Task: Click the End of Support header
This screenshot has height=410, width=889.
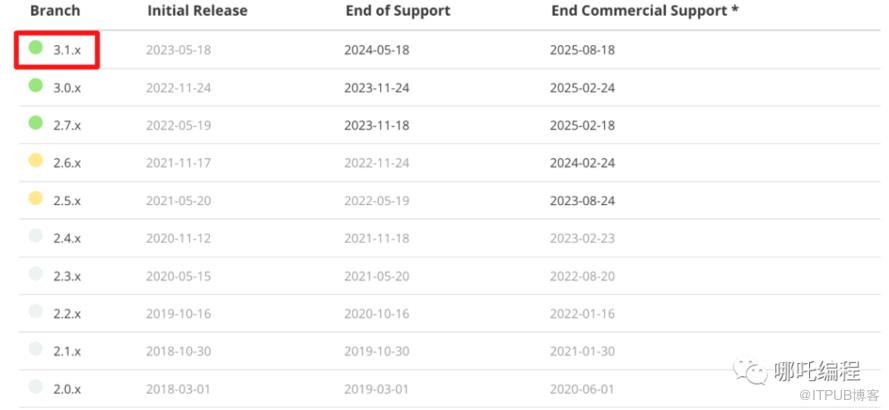Action: point(398,11)
